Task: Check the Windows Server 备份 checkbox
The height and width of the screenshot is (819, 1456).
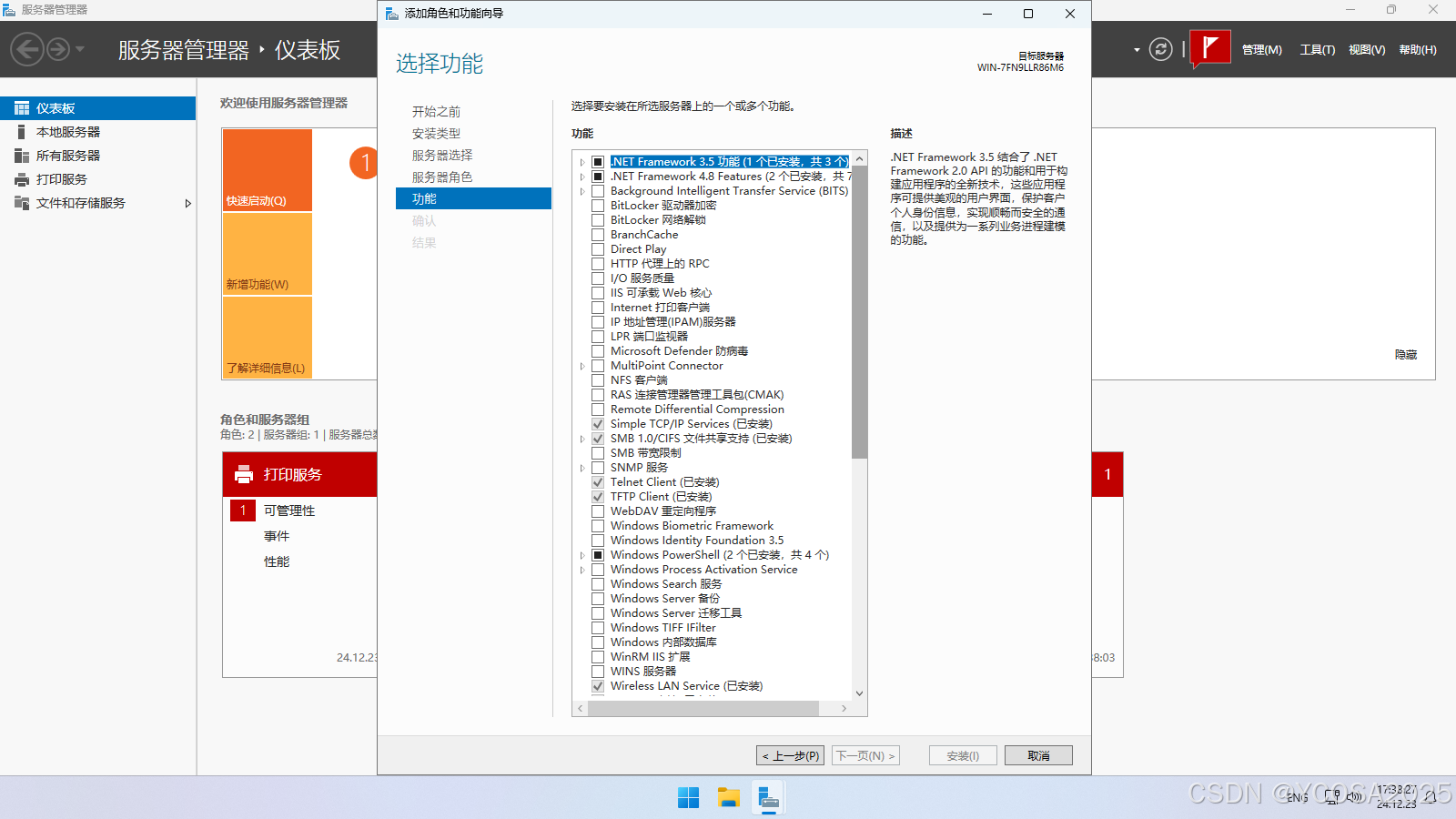Action: coord(598,599)
